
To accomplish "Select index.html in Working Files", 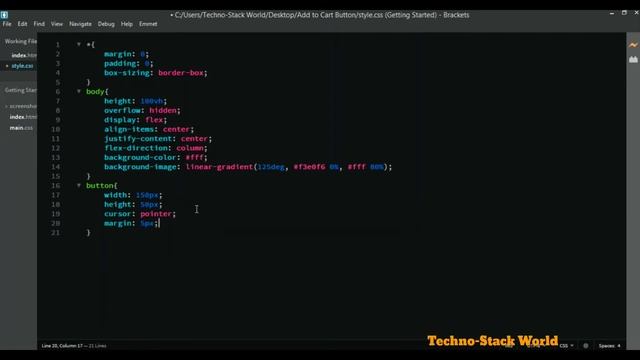I will tap(24, 55).
